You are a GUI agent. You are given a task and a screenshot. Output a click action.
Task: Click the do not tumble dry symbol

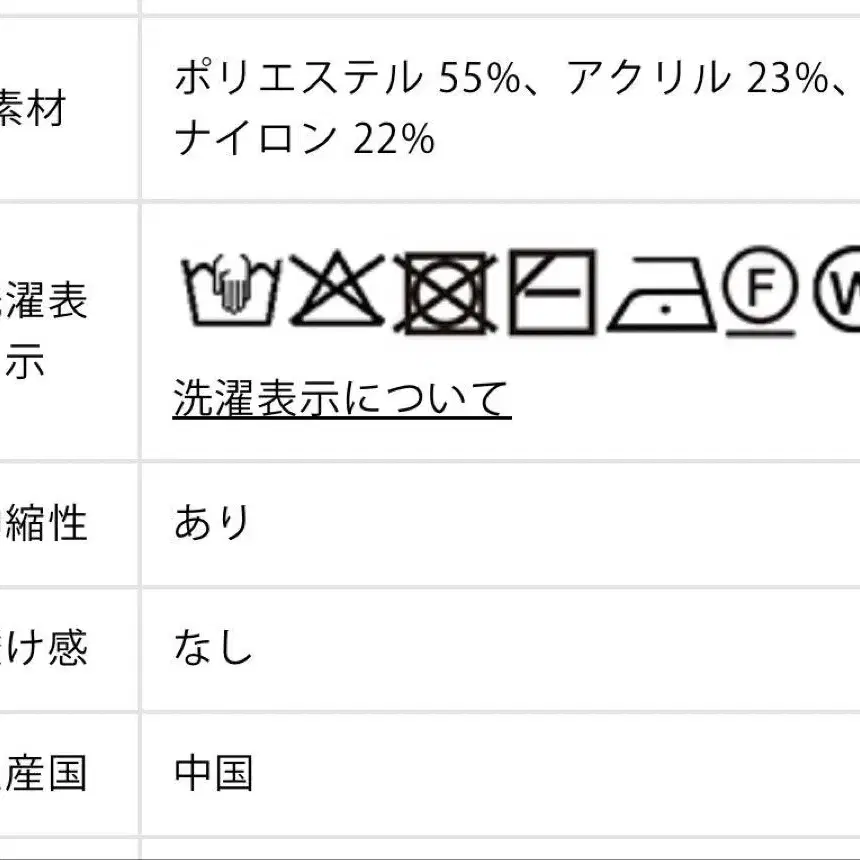[445, 292]
